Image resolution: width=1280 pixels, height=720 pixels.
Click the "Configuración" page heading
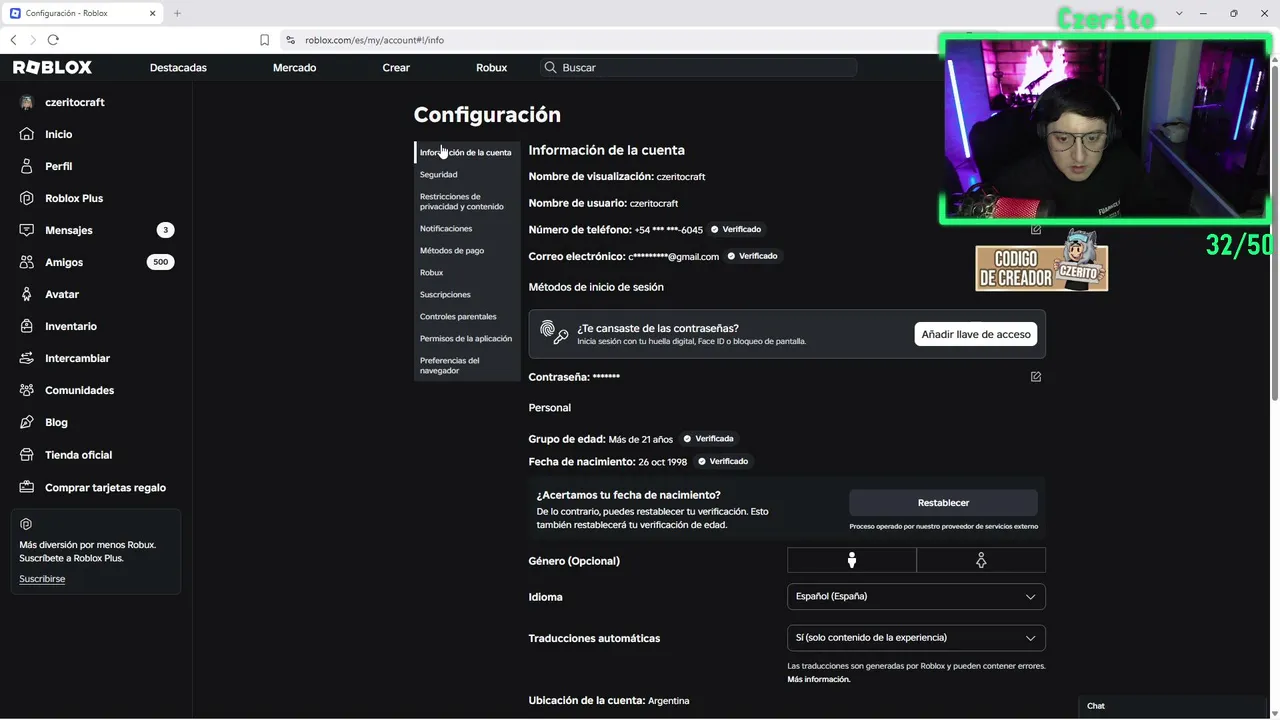click(x=487, y=115)
